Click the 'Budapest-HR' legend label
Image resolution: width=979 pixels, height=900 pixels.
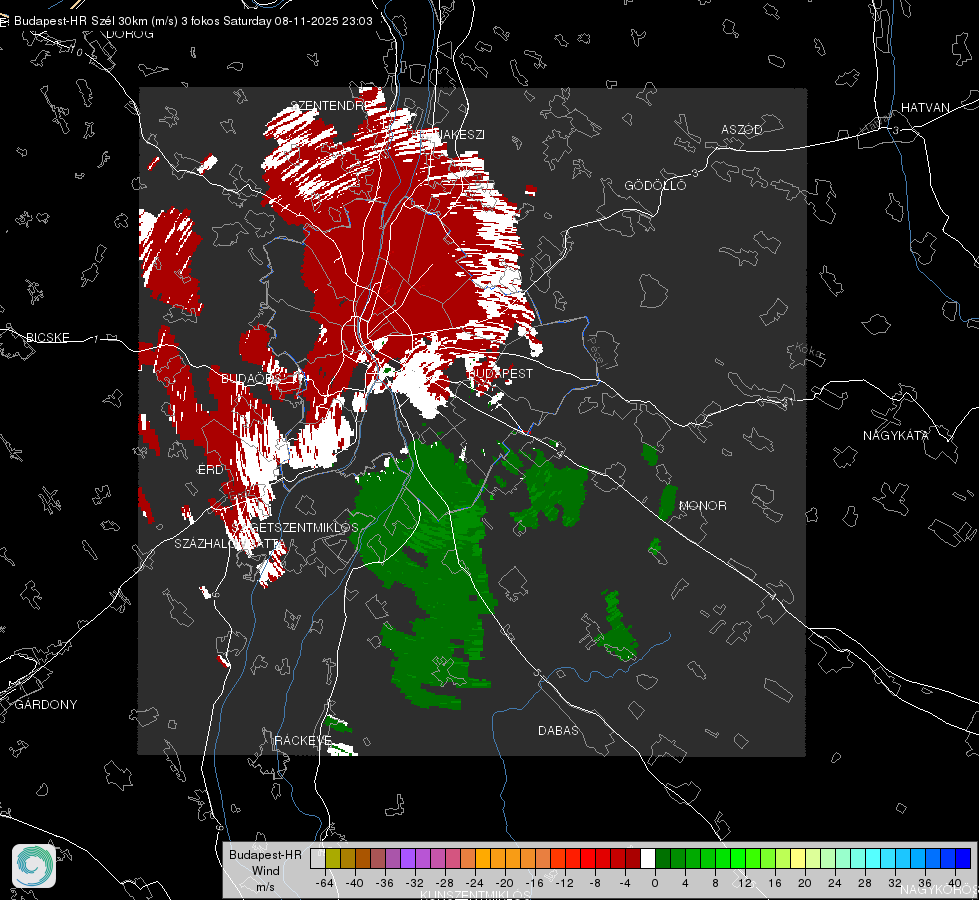(265, 854)
